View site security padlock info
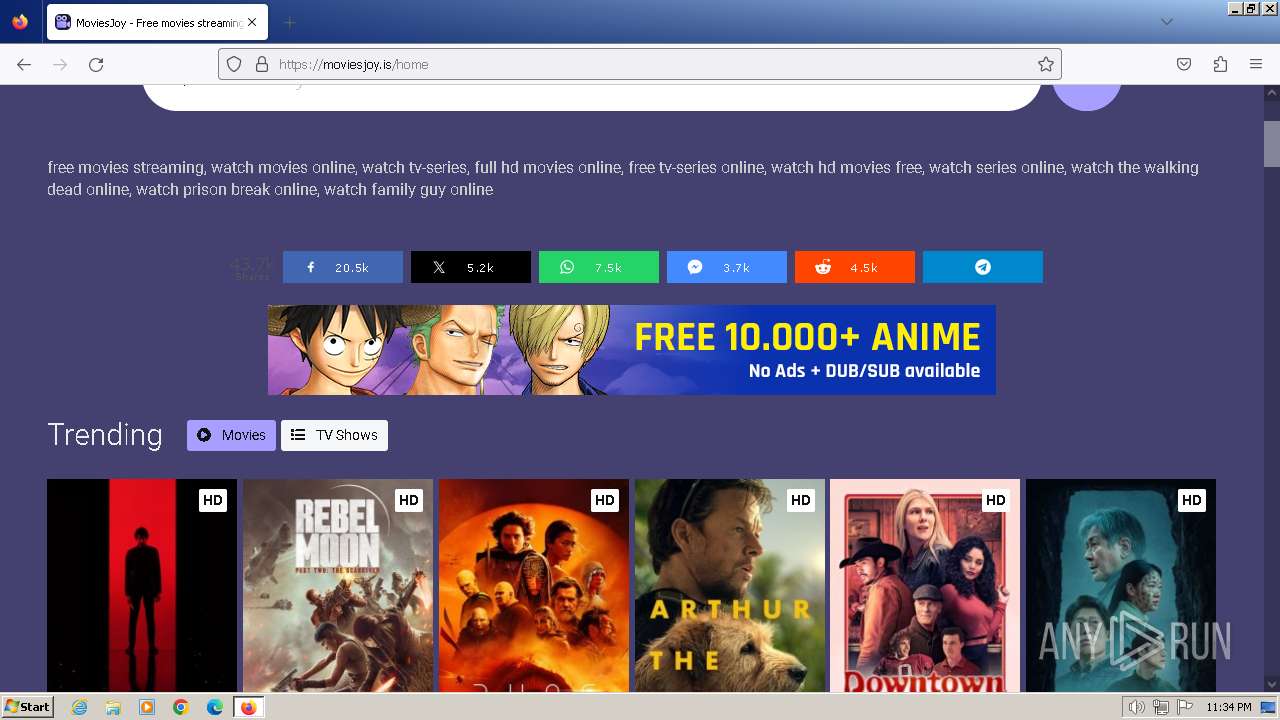The image size is (1280, 720). pyautogui.click(x=262, y=64)
